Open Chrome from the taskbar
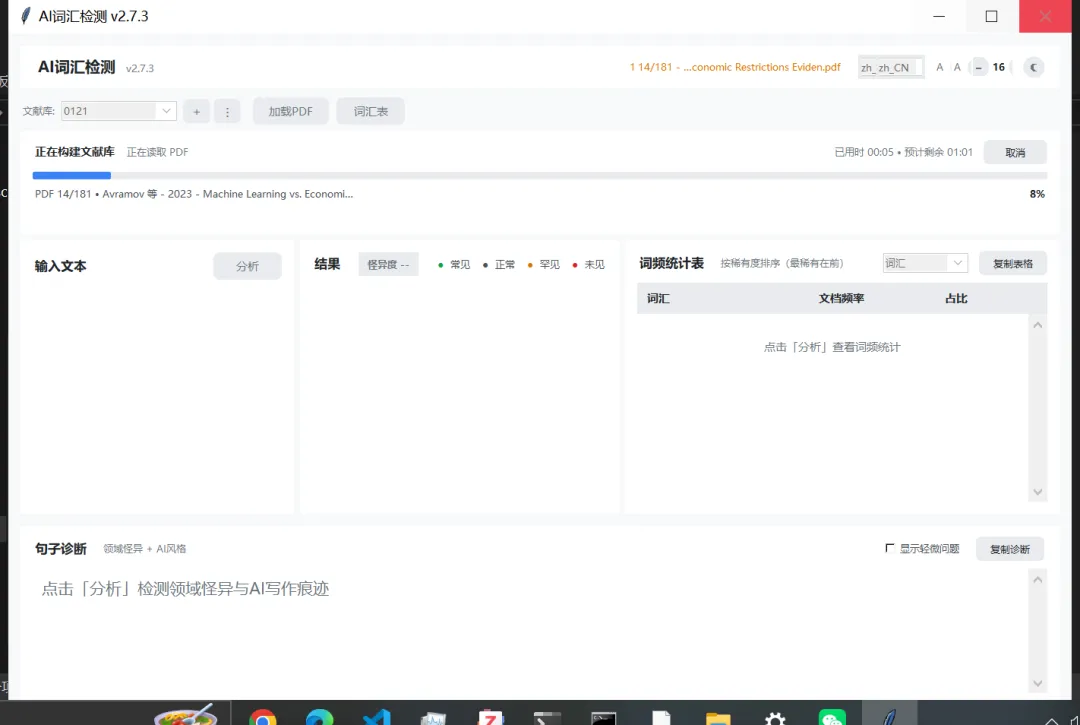This screenshot has width=1080, height=725. (263, 718)
